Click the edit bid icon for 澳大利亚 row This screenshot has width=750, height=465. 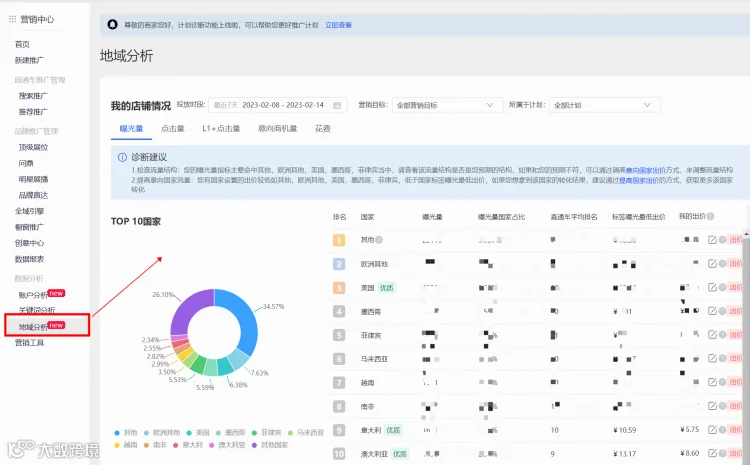tap(712, 453)
